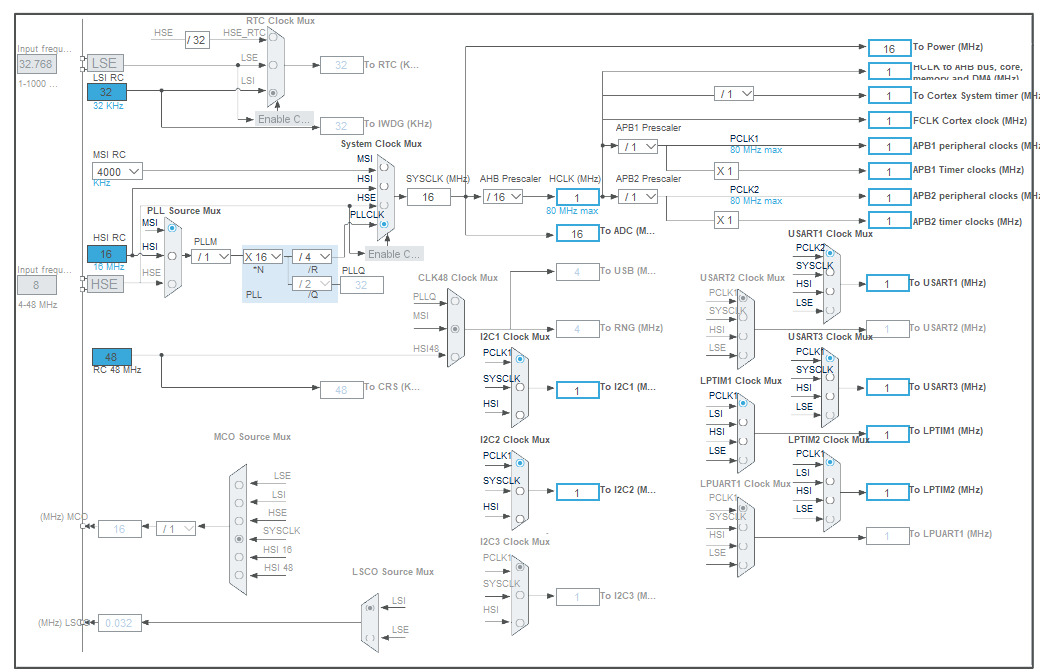Select PLLCLK in the System Clock Mux
1049x672 pixels.
(384, 224)
